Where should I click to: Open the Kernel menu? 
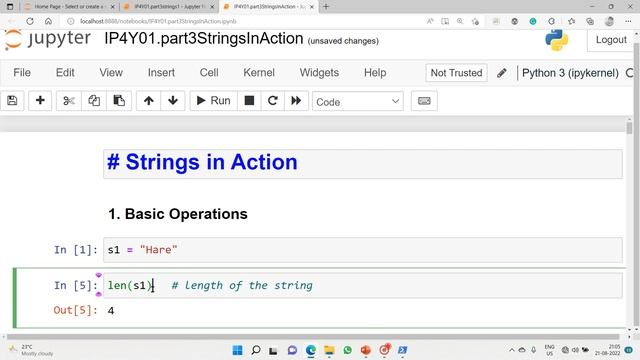(259, 73)
